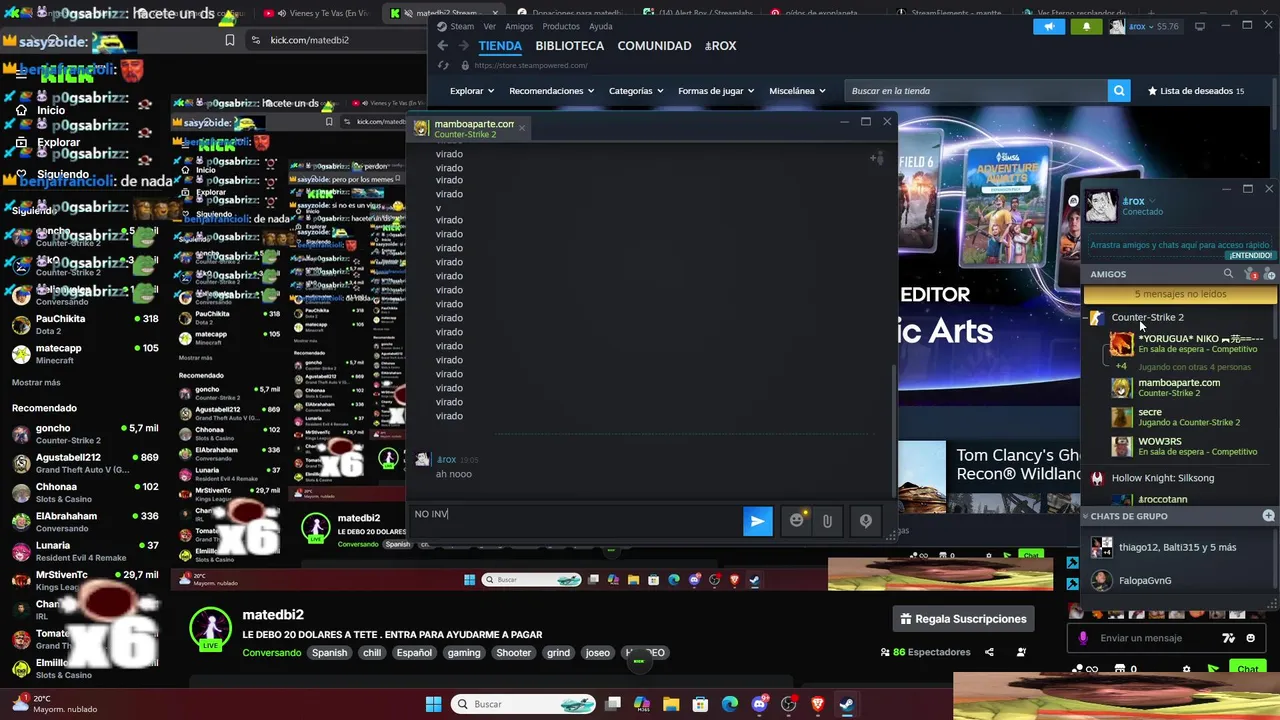This screenshot has height=720, width=1280.
Task: Open File Explorer from taskbar
Action: 671,704
